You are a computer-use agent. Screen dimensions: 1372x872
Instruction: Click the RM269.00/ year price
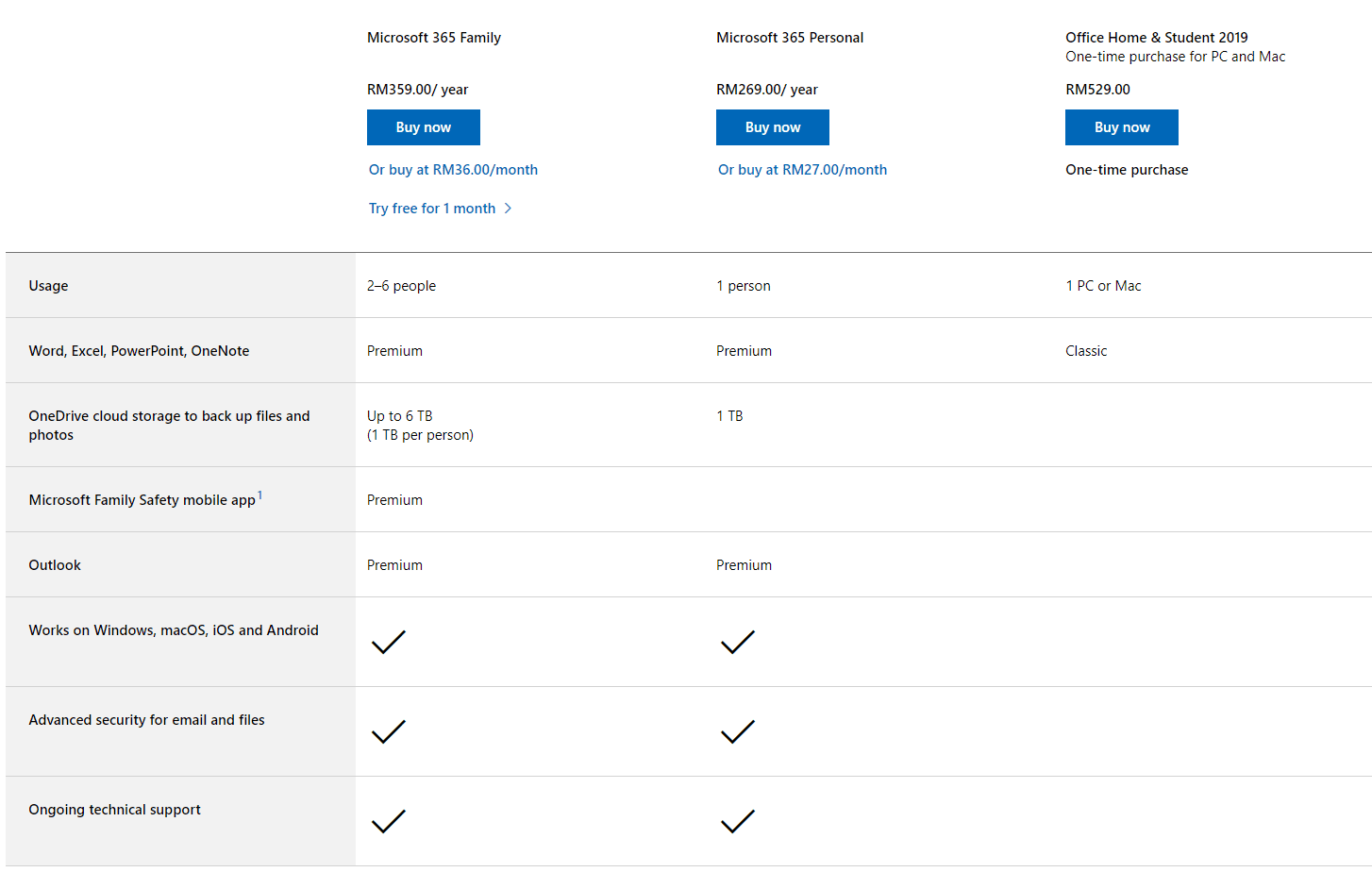tap(766, 90)
